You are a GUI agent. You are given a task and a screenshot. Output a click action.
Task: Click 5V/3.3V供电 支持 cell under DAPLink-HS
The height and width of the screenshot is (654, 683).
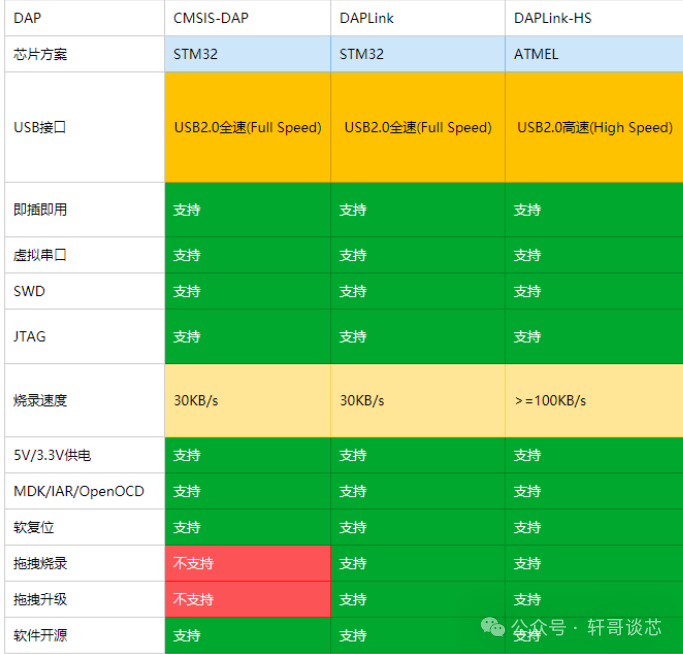tap(594, 455)
